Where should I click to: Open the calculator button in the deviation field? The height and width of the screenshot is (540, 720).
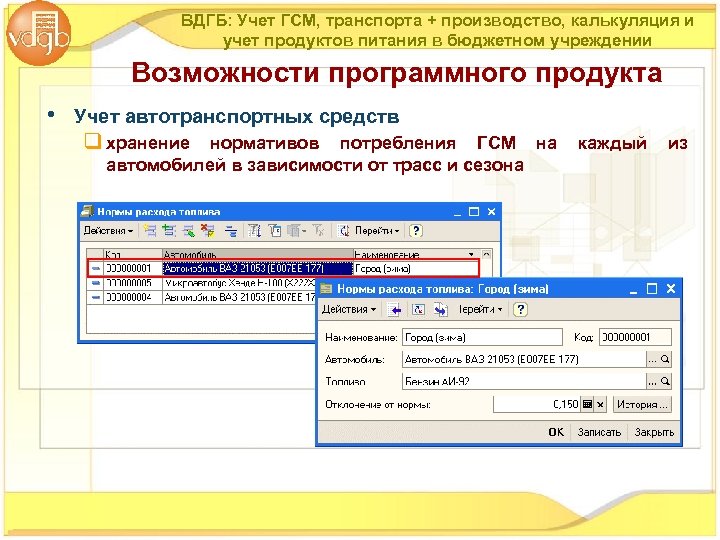pos(587,405)
